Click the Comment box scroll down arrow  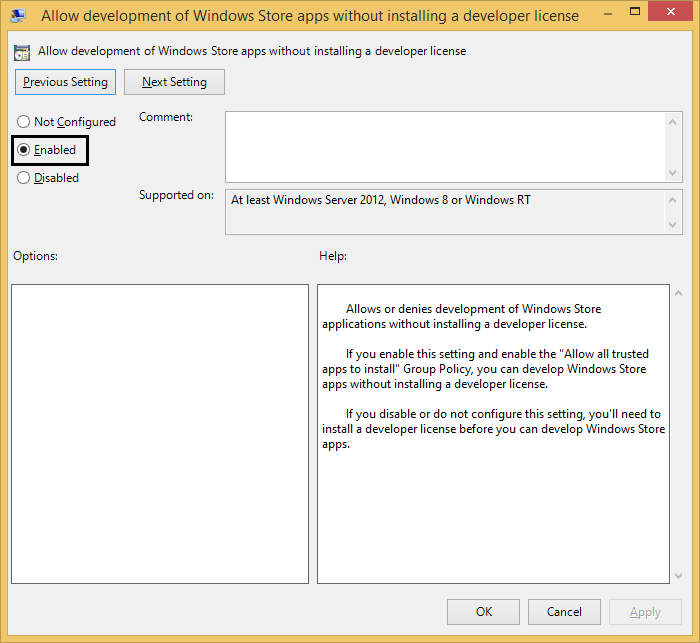[673, 173]
